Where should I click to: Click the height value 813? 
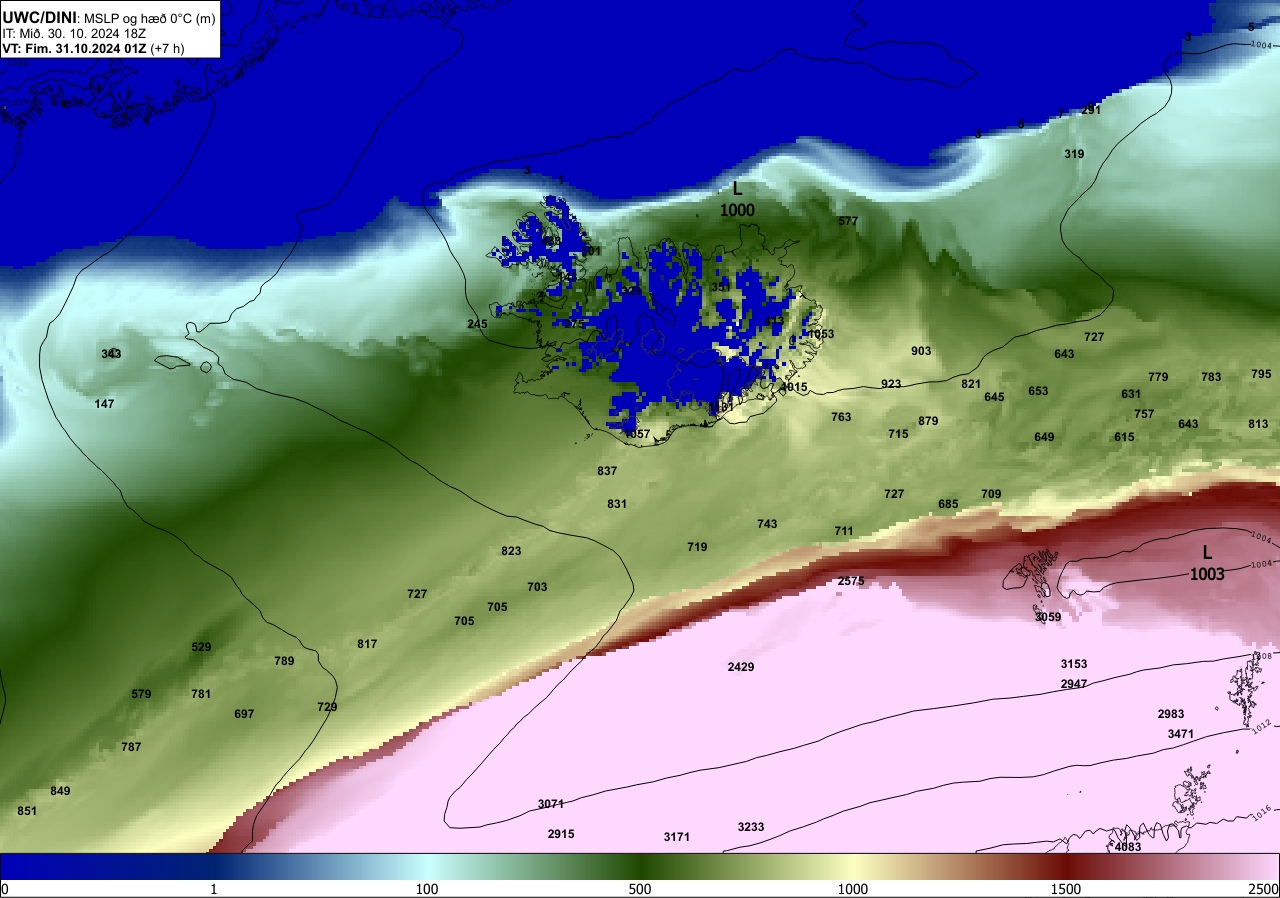coord(1258,424)
